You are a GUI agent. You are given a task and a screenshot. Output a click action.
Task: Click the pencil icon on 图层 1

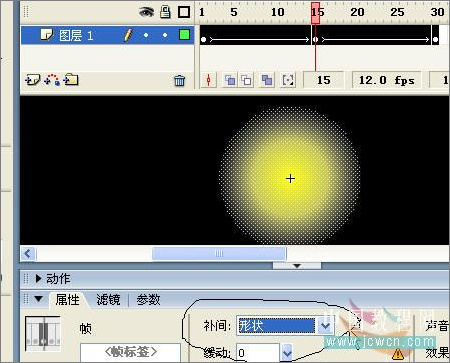click(x=128, y=35)
